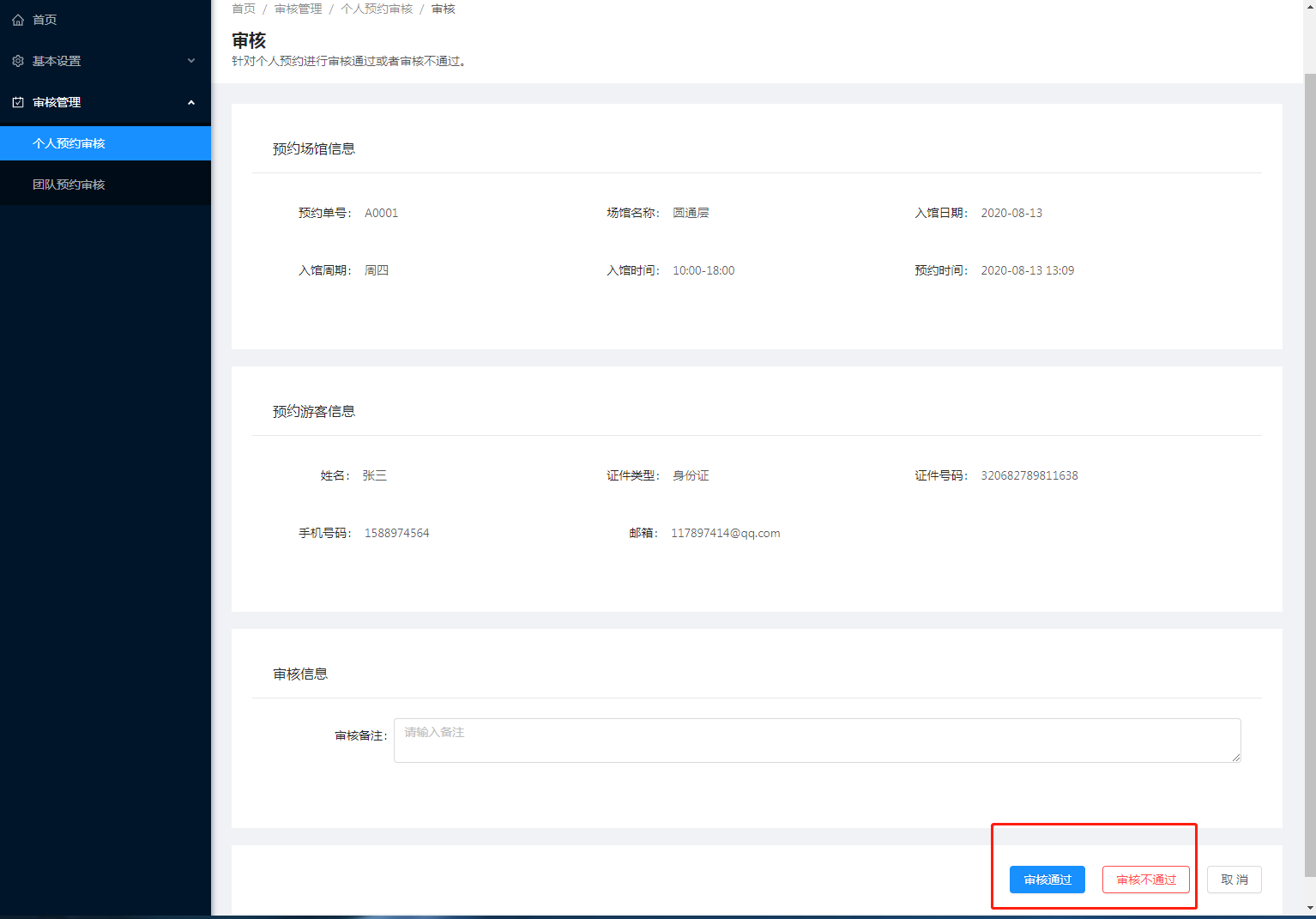Select weekday value 周四
The height and width of the screenshot is (919, 1316).
[x=377, y=270]
